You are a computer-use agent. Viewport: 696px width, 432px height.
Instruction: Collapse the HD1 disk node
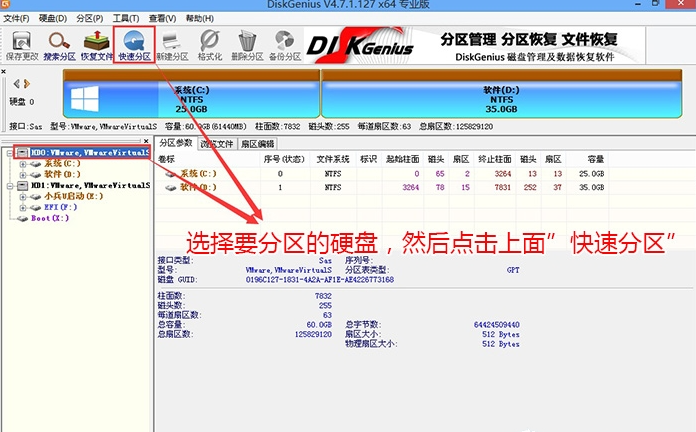click(x=10, y=186)
